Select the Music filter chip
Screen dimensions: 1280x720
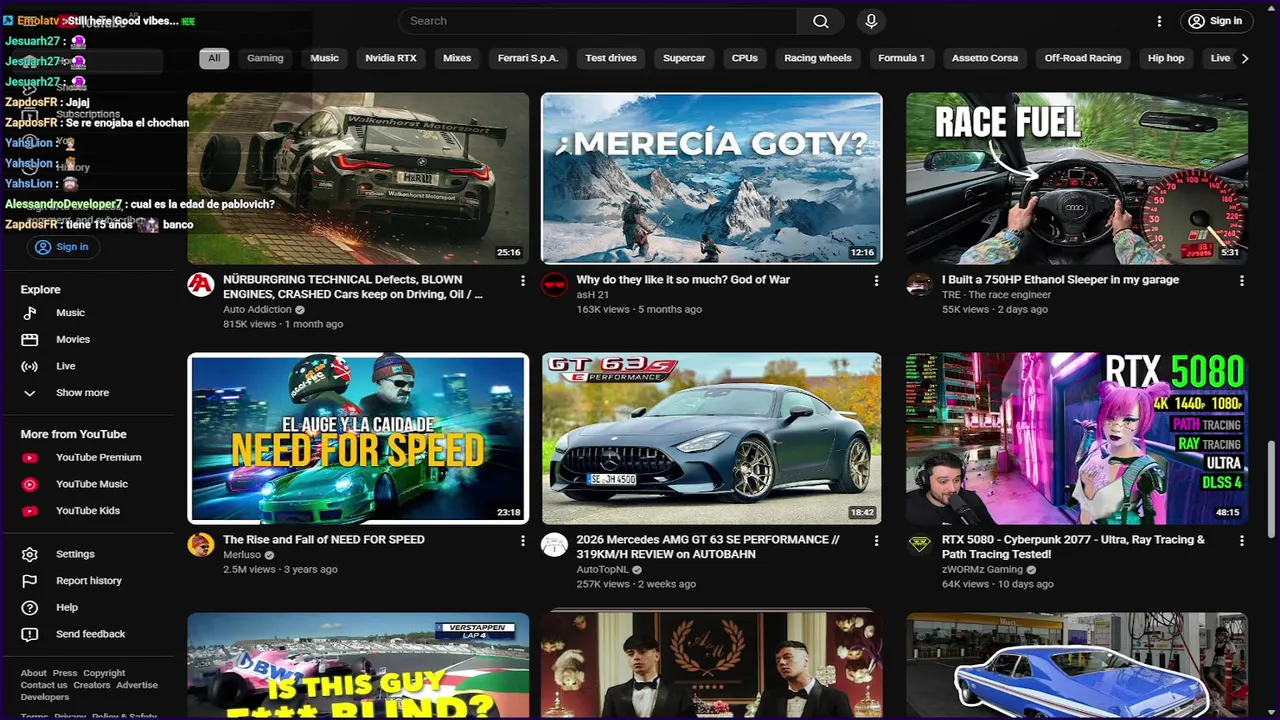click(x=324, y=58)
